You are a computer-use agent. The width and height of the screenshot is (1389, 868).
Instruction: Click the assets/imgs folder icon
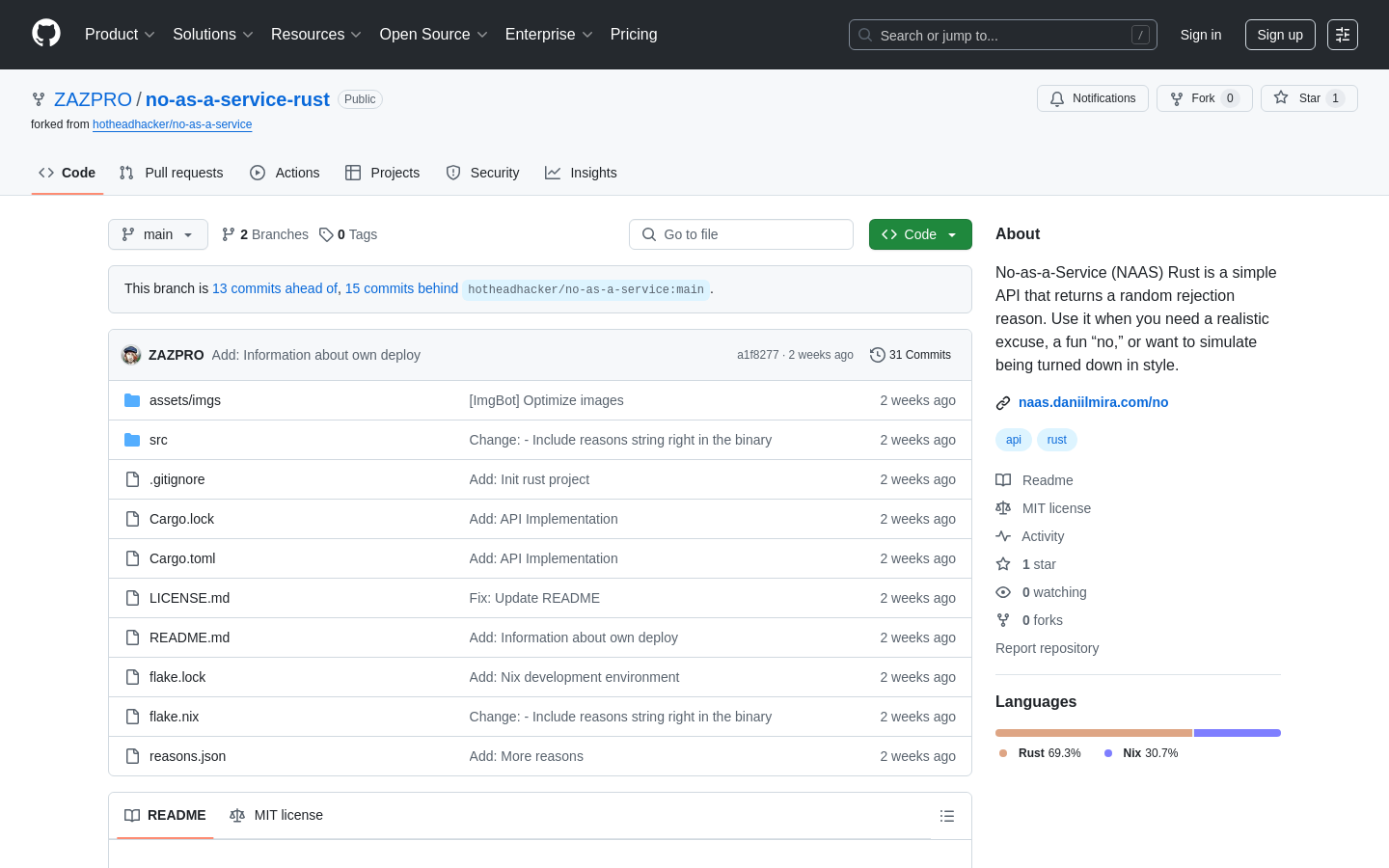click(x=132, y=400)
